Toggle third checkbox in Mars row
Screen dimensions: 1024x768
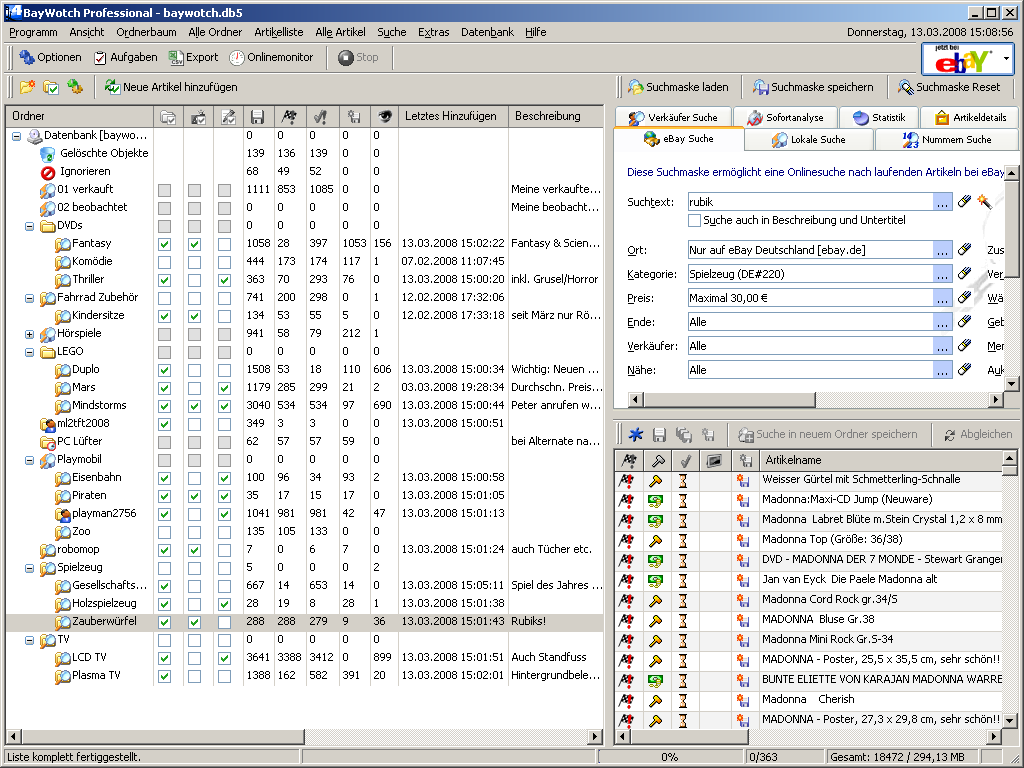click(225, 388)
